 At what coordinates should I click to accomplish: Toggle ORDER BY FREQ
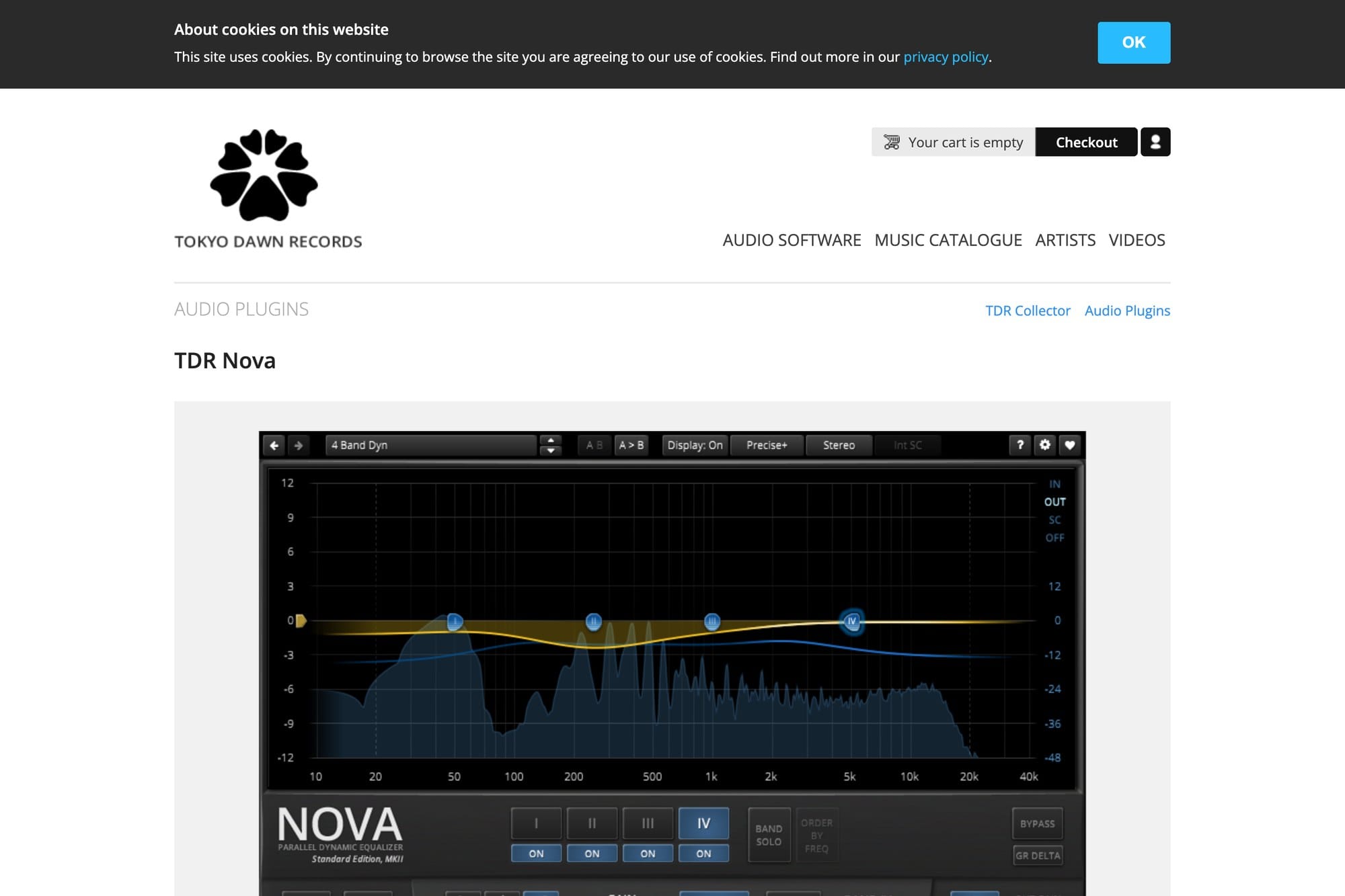coord(816,836)
